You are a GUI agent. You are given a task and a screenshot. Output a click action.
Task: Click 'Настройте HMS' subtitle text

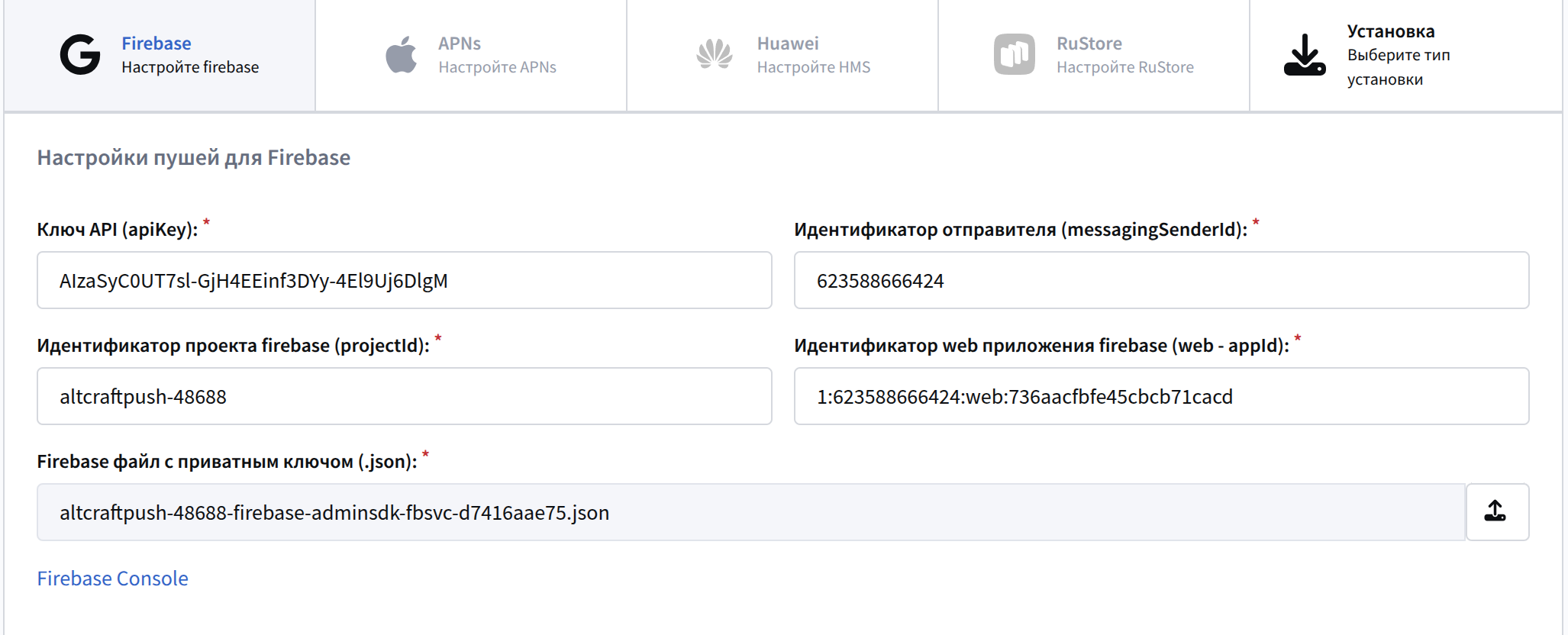814,67
